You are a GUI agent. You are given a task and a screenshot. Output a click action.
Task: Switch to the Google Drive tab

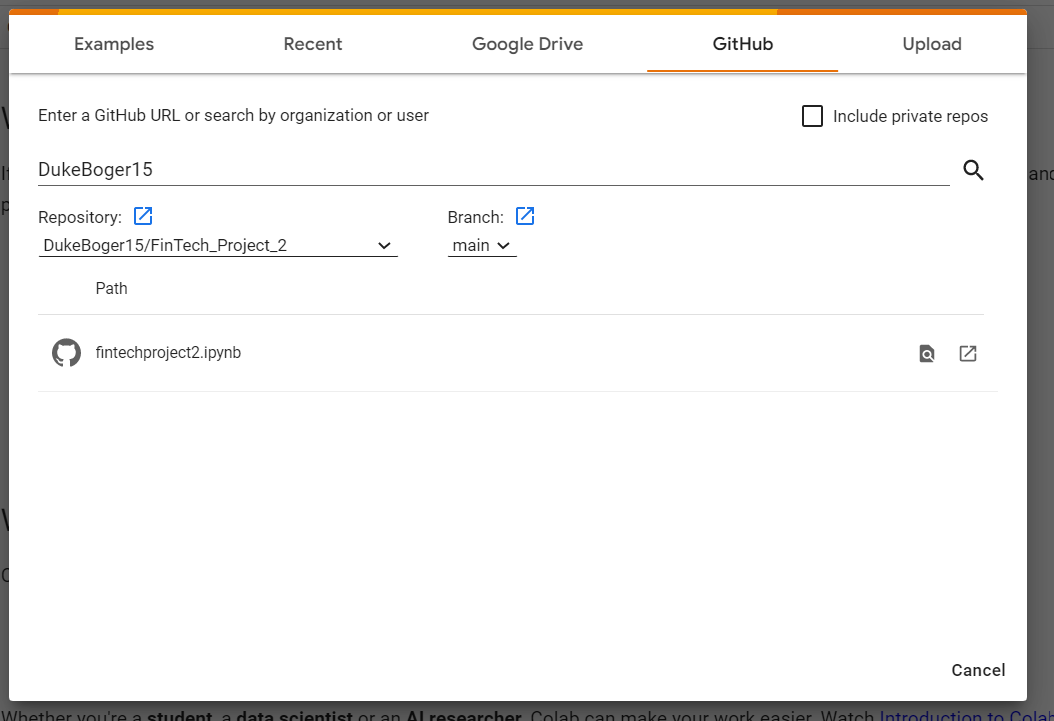click(x=527, y=44)
